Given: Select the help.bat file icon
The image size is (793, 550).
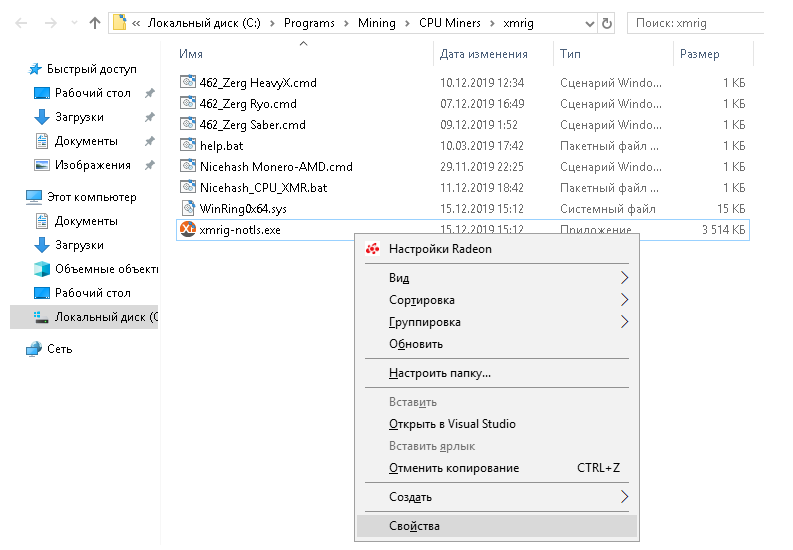Looking at the screenshot, I should click(188, 145).
